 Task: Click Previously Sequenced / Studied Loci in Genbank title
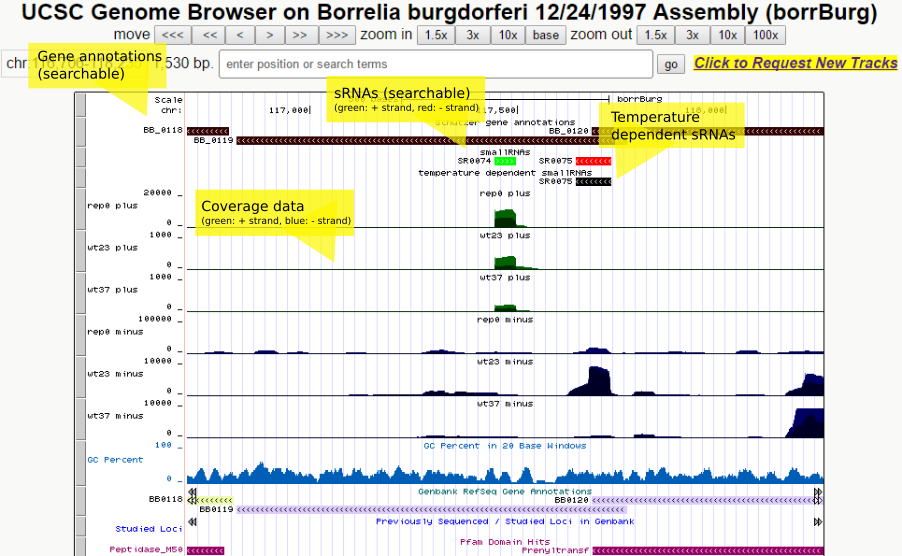pos(504,522)
